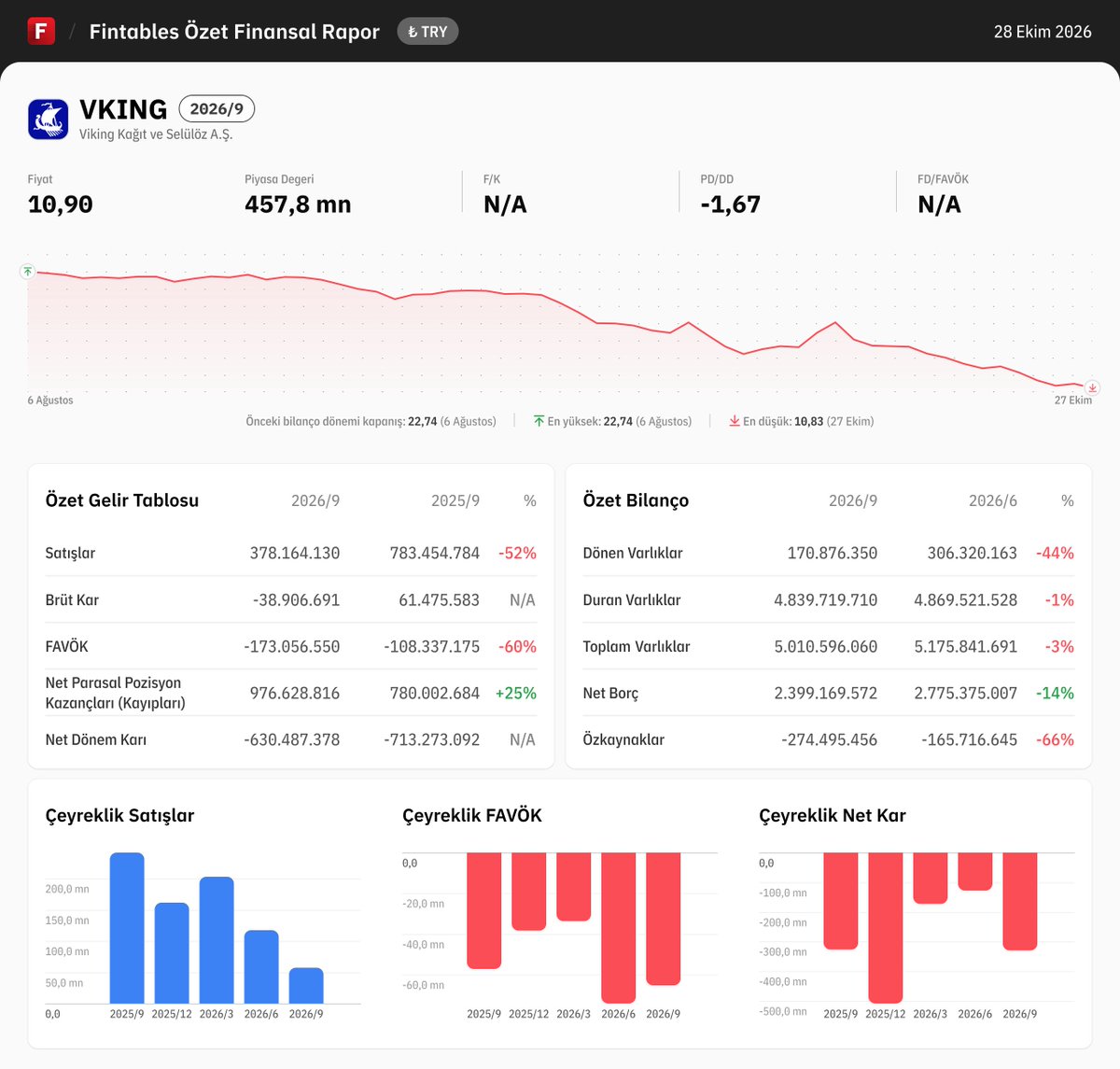
Task: Click the 2026/9 bar in Çeyreklik Satışlar
Action: click(306, 986)
